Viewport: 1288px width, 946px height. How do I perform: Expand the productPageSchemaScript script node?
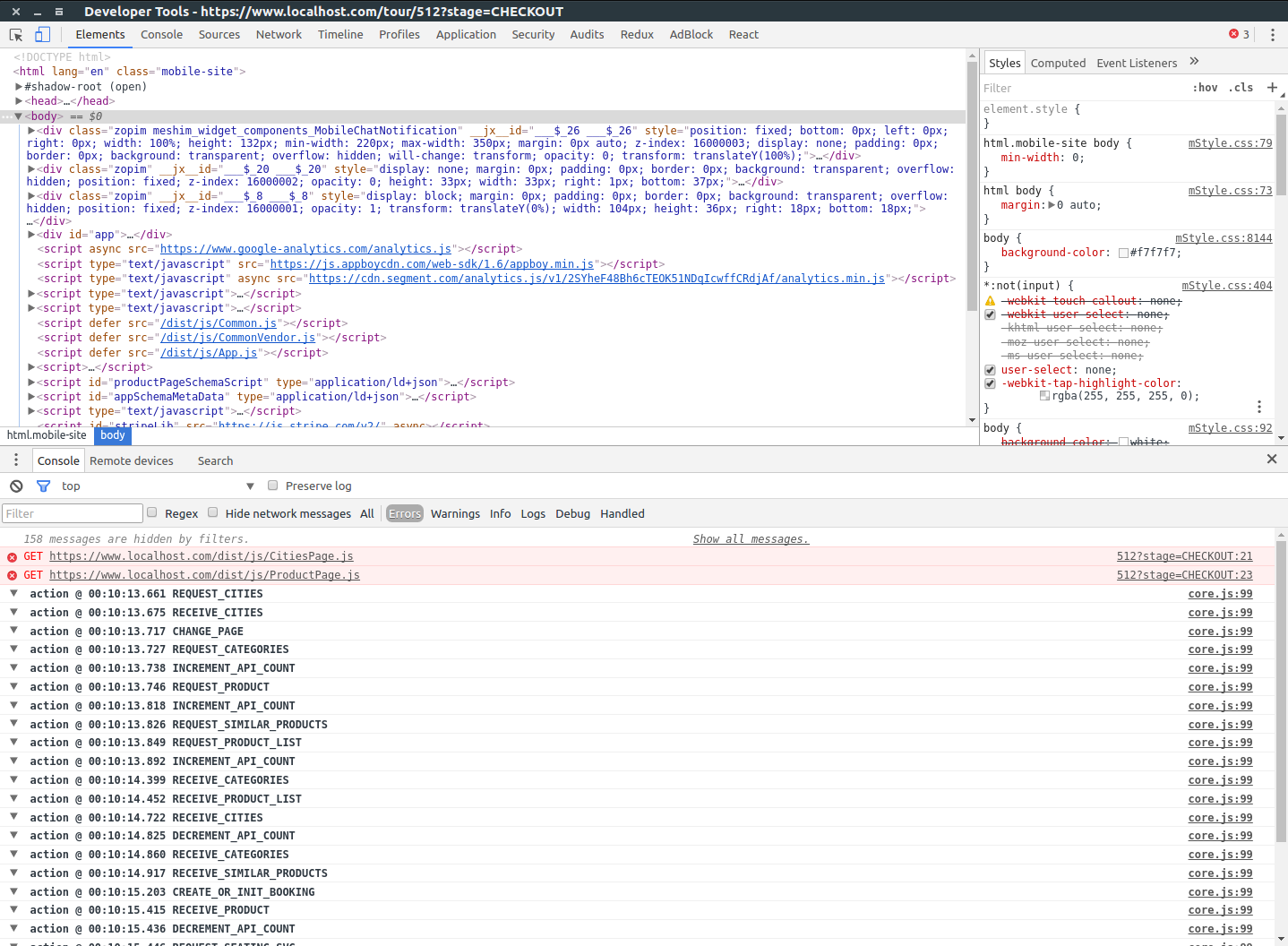[x=32, y=383]
